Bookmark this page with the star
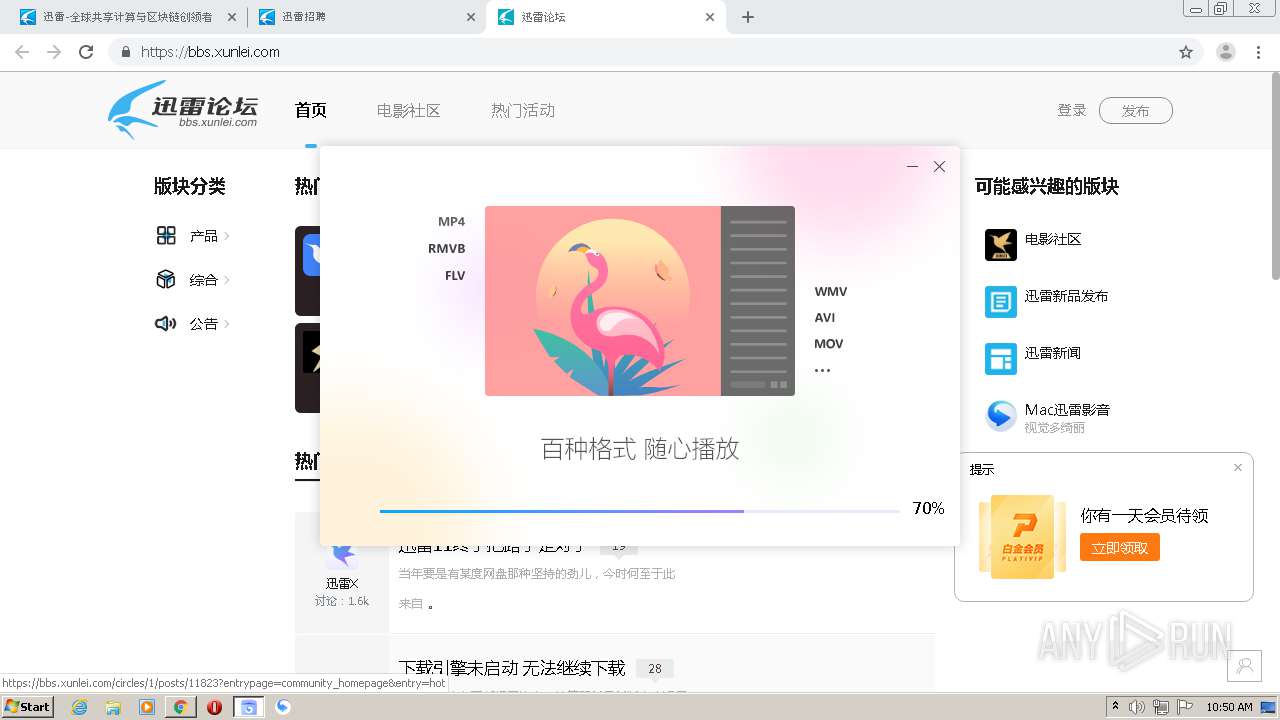1280x720 pixels. pos(1186,52)
